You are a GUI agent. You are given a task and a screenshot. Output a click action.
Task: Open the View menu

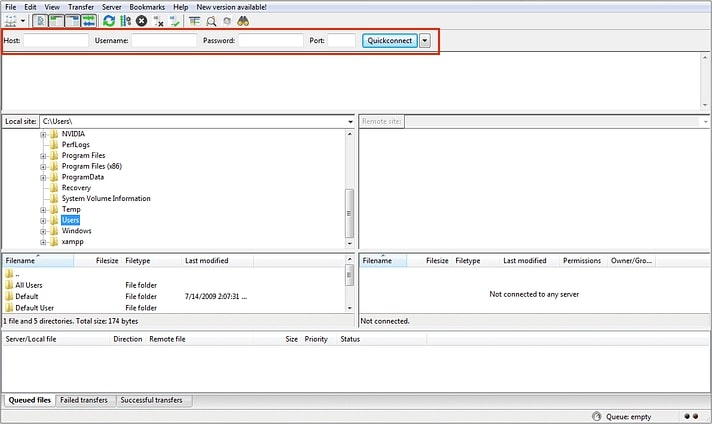coord(52,7)
